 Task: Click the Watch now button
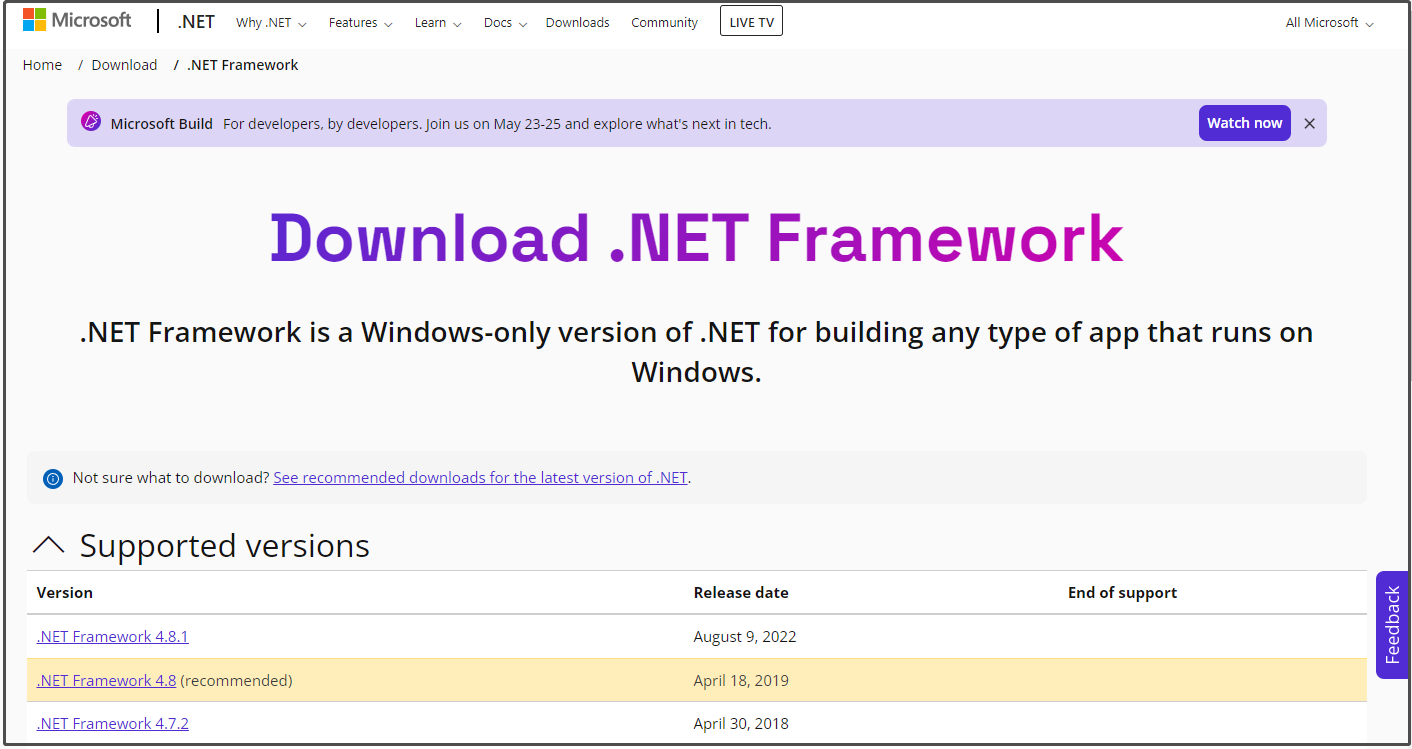click(x=1244, y=123)
